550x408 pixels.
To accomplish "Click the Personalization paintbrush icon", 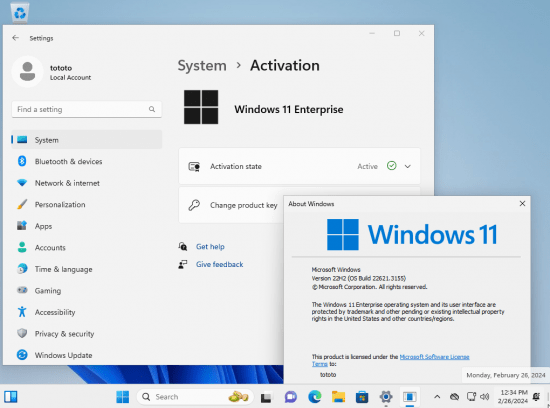I will (x=22, y=204).
